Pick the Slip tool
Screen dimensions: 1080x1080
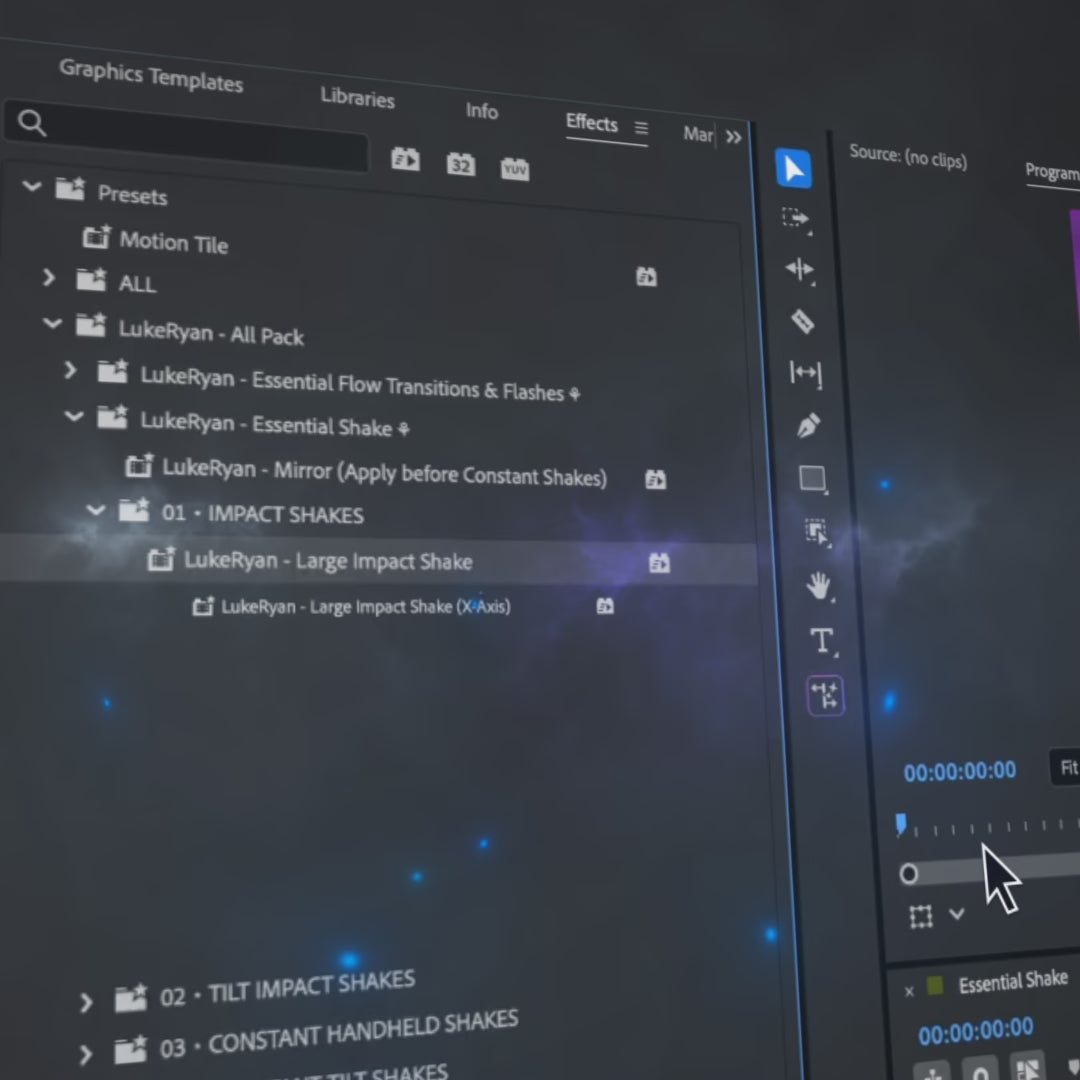(805, 373)
